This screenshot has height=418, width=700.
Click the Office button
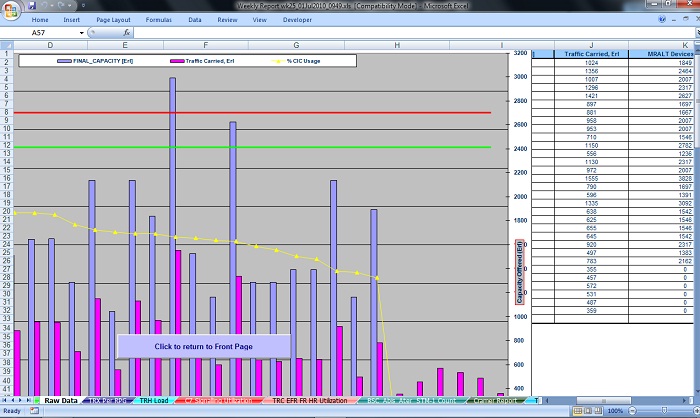(x=10, y=10)
